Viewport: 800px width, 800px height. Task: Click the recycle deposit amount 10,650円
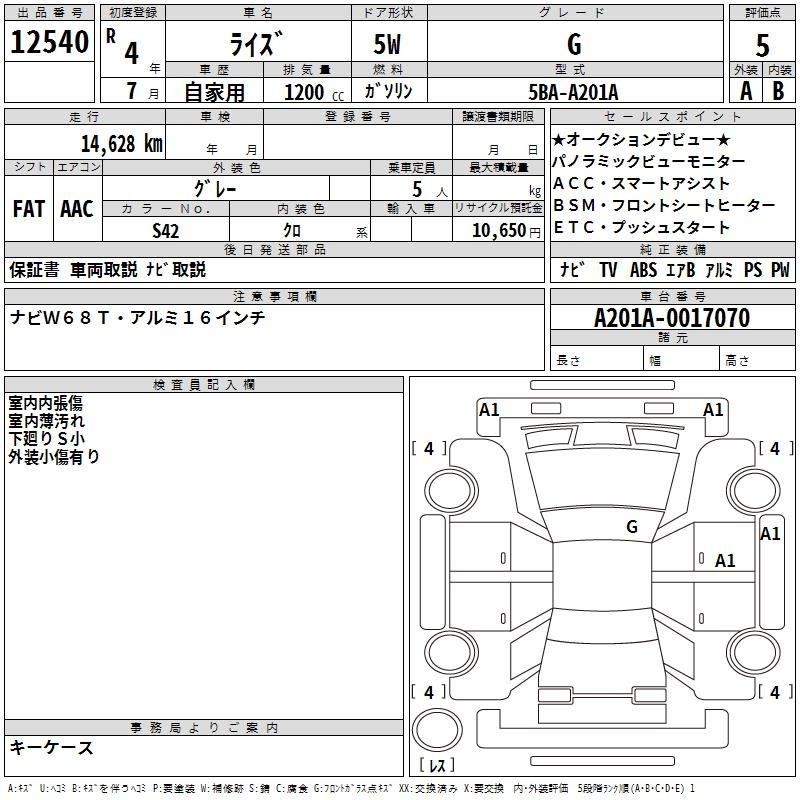(497, 229)
